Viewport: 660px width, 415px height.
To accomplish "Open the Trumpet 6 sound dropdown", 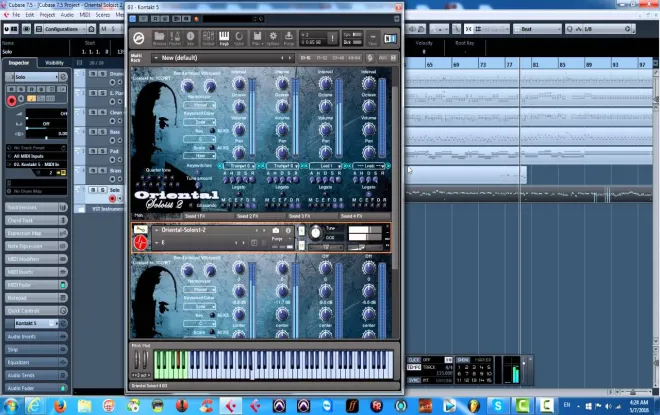I will click(x=240, y=166).
